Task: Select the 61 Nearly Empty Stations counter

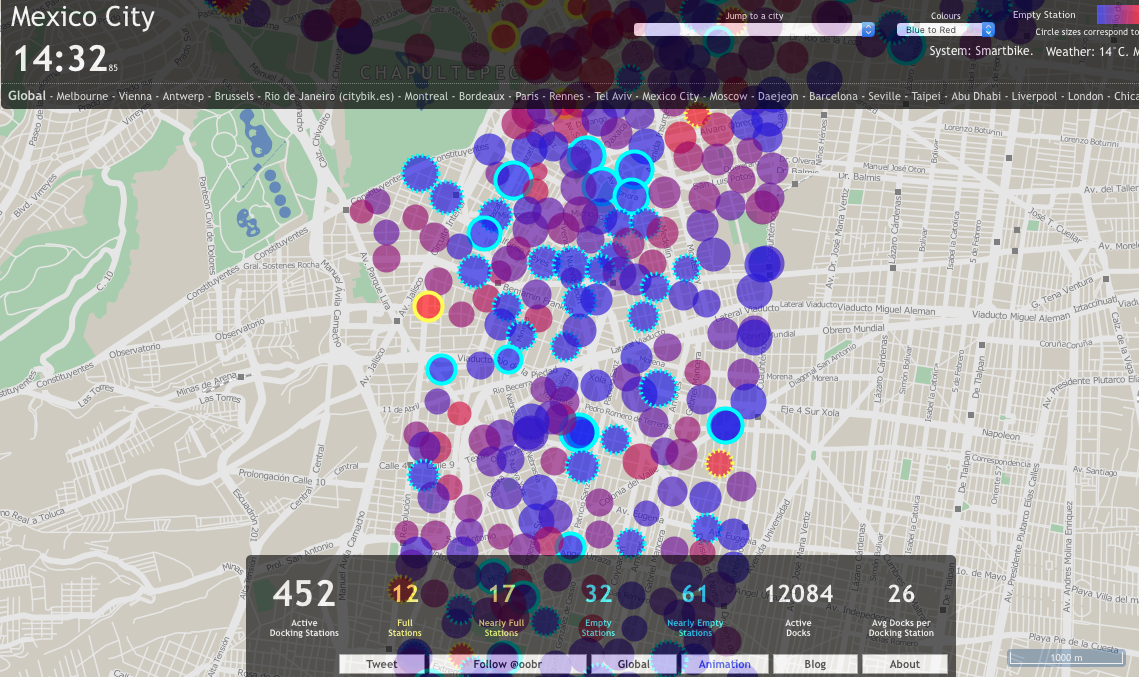Action: [695, 608]
